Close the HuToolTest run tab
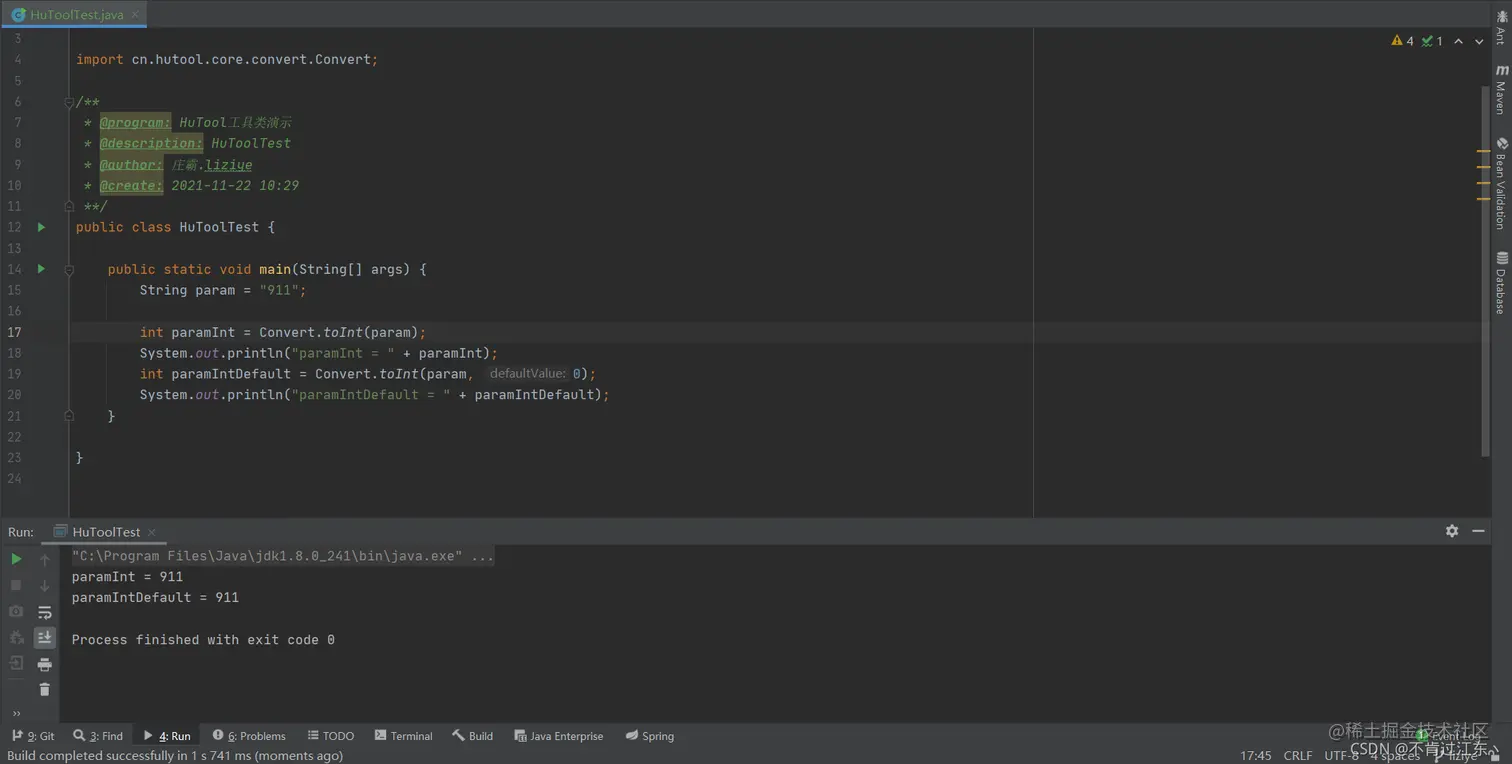The height and width of the screenshot is (764, 1512). 151,532
